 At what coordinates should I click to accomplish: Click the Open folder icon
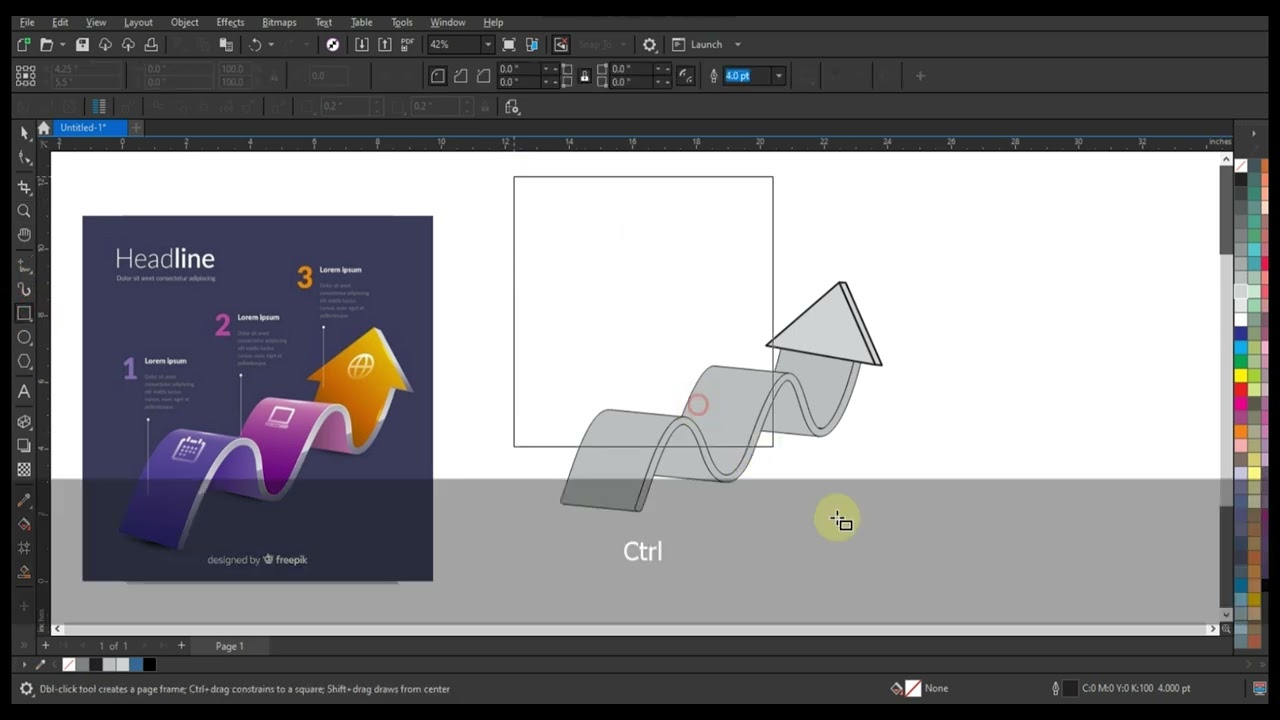[46, 44]
